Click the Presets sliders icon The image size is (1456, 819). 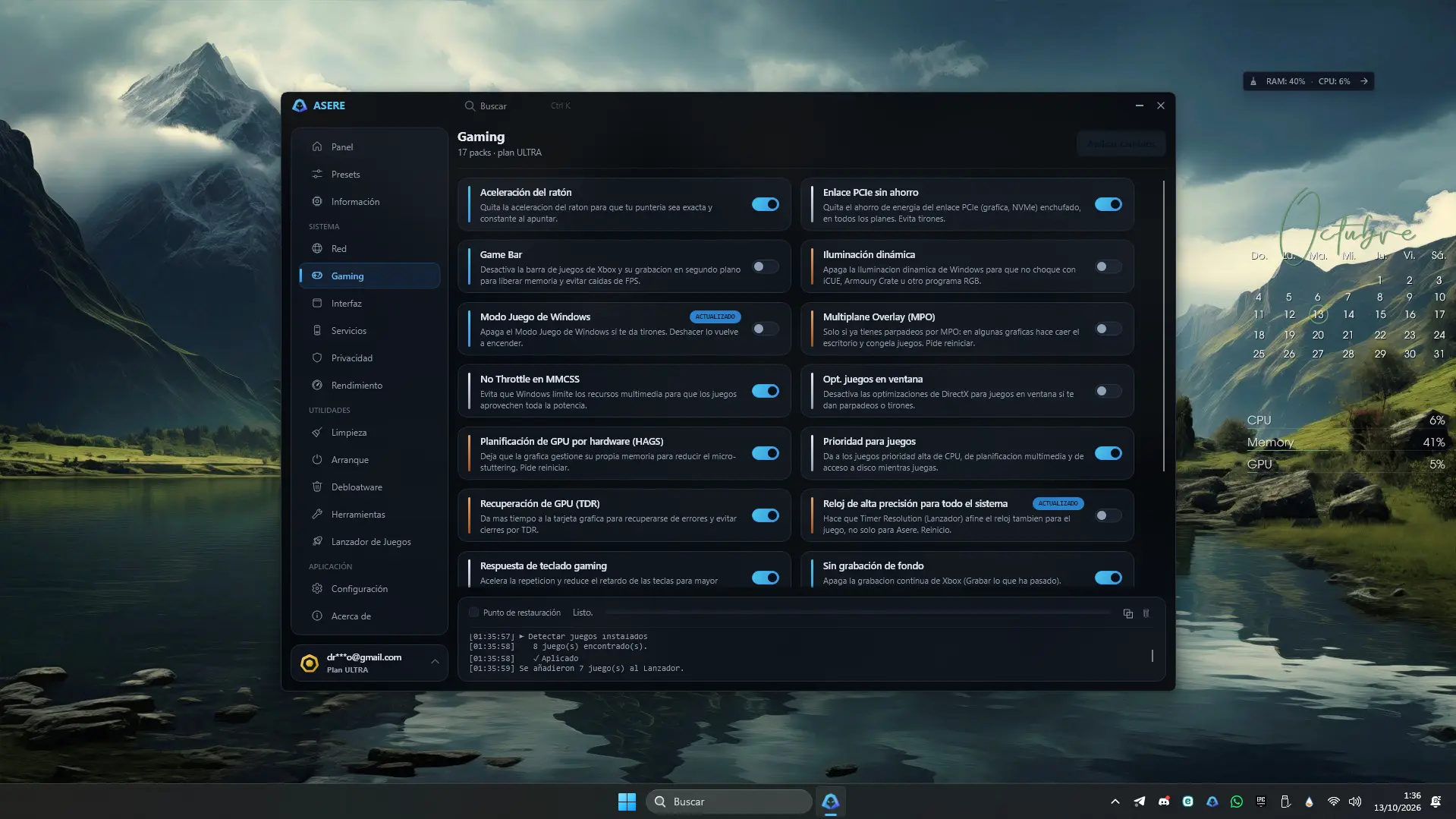point(317,174)
